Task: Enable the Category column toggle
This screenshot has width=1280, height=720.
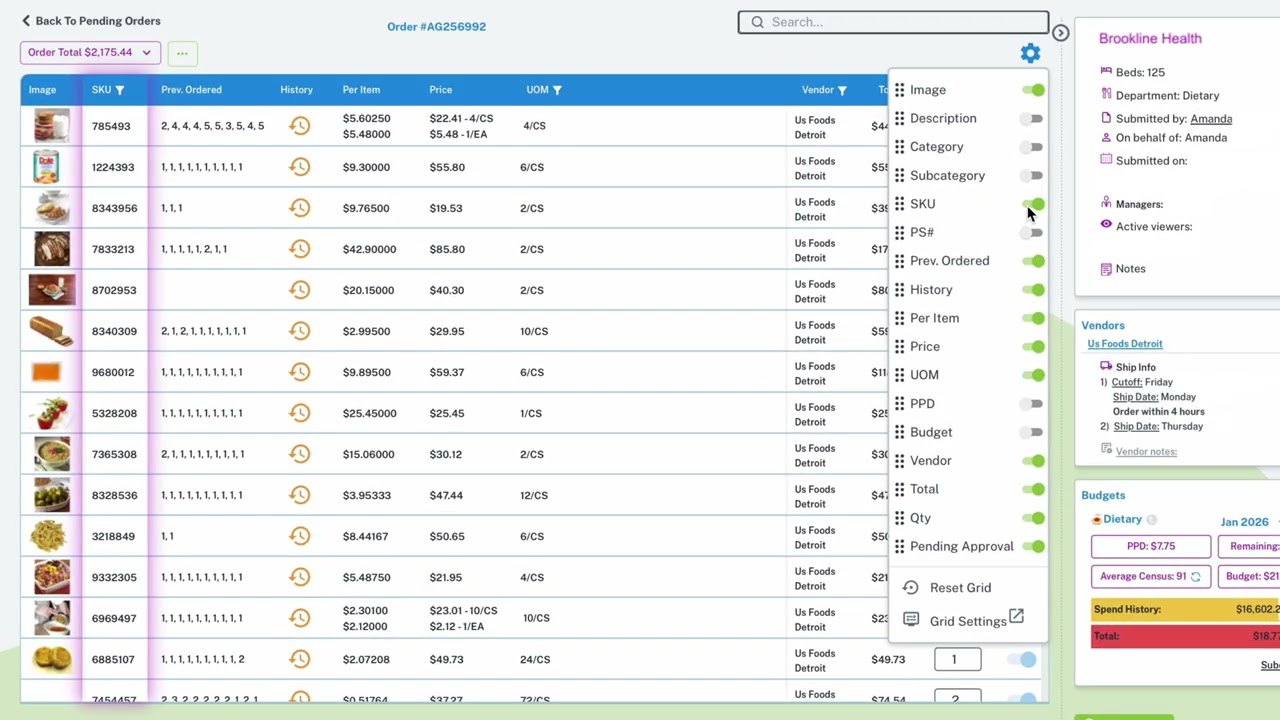Action: click(1034, 147)
